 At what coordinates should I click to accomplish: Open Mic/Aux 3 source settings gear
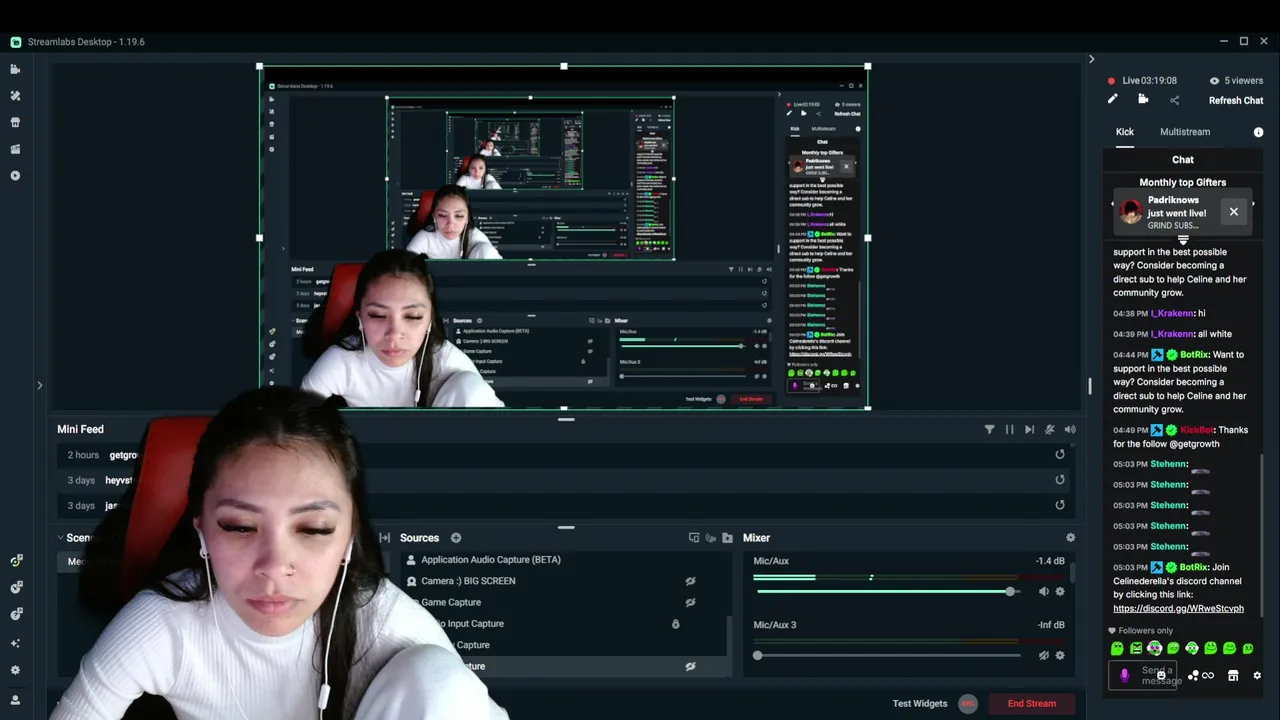pos(1060,655)
